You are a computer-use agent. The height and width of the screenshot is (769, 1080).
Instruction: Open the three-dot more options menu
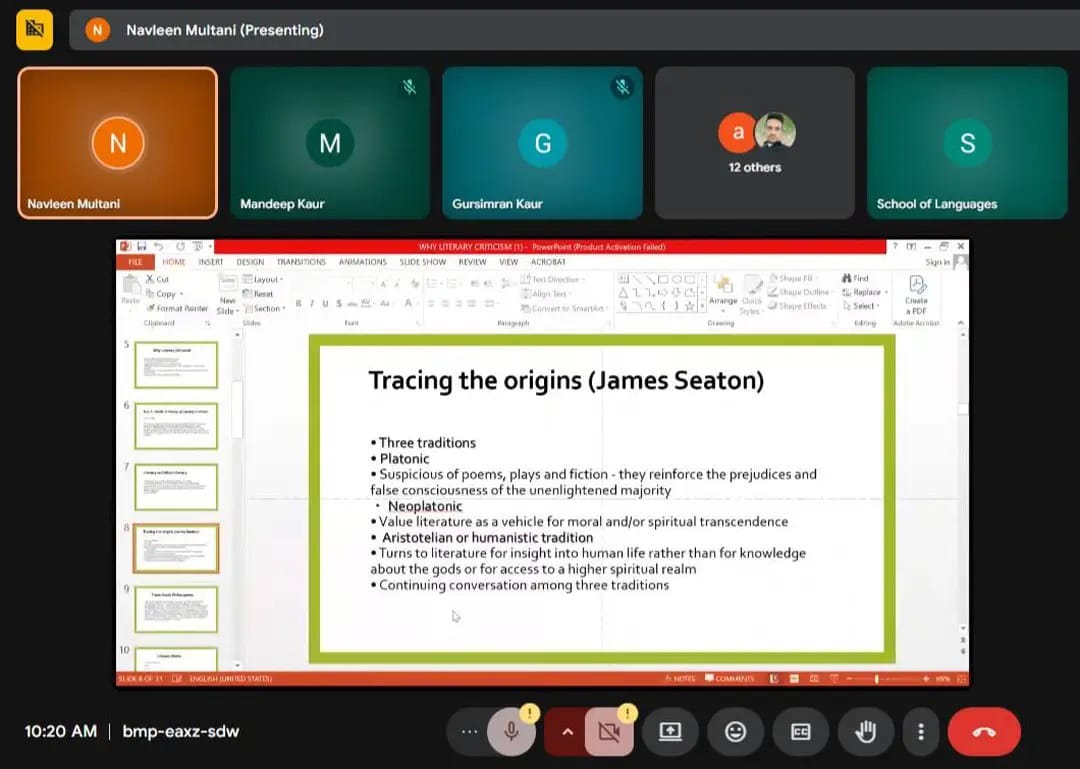click(x=920, y=732)
